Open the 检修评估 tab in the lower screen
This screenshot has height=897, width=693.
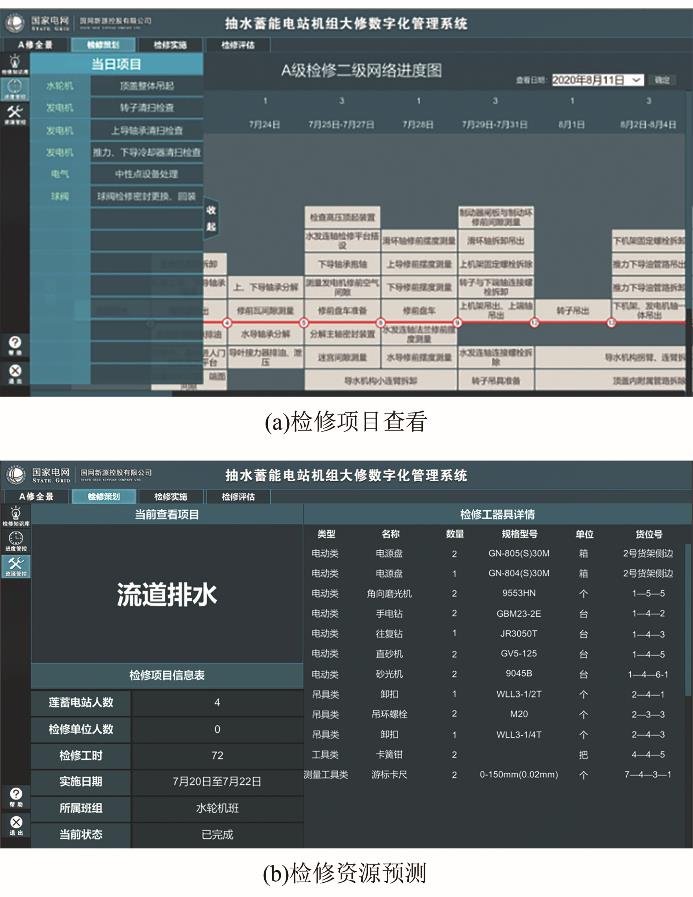tap(238, 497)
